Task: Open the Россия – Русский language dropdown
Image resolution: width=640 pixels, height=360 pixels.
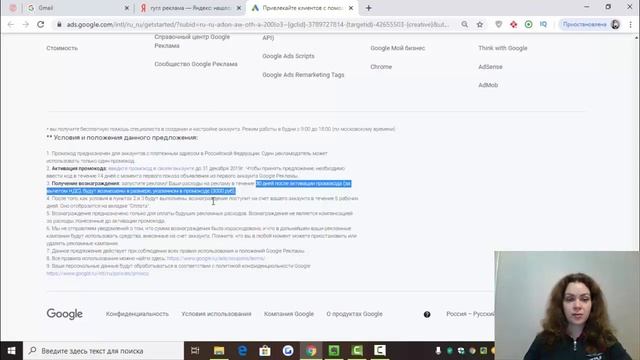Action: tap(470, 314)
